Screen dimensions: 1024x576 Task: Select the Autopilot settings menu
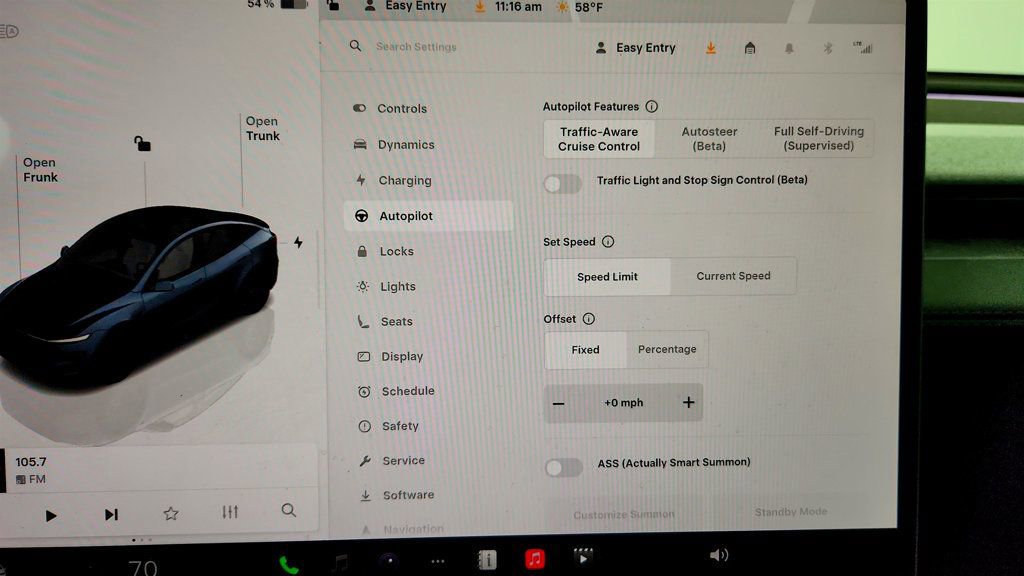(x=428, y=216)
